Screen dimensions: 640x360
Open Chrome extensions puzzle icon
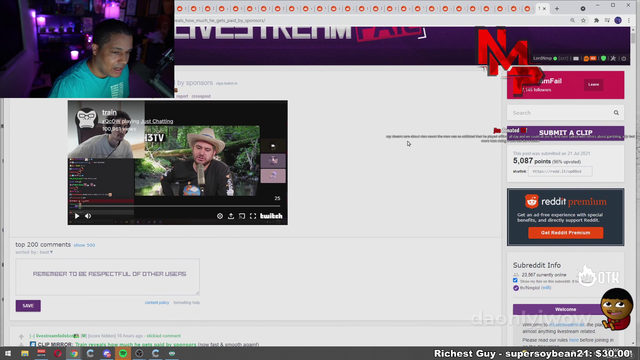[596, 20]
